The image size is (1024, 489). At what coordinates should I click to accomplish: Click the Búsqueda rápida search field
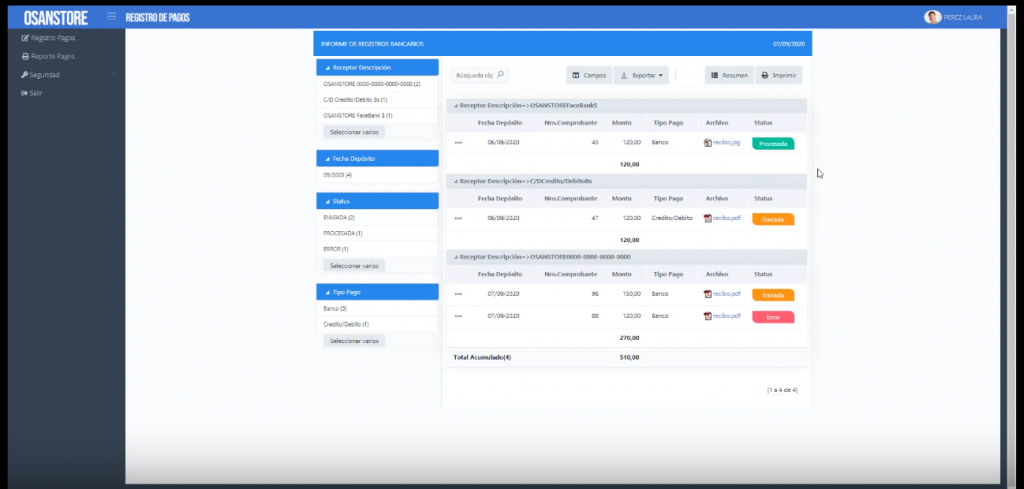[x=474, y=75]
